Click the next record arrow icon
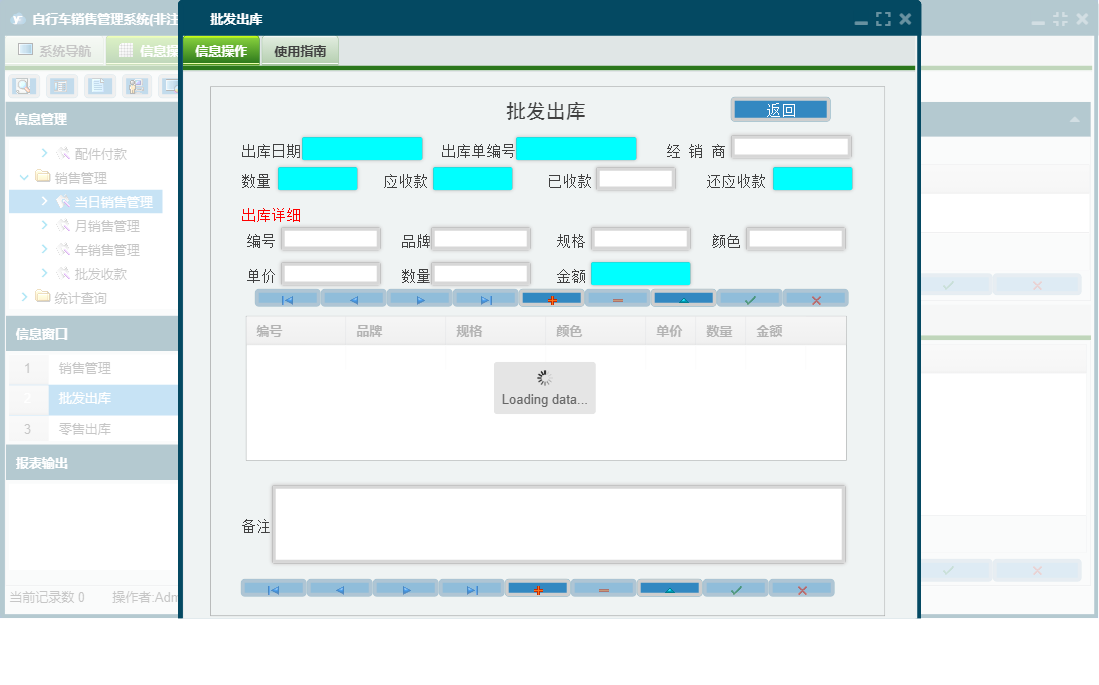Screen dimensions: 1099x685 [x=417, y=298]
